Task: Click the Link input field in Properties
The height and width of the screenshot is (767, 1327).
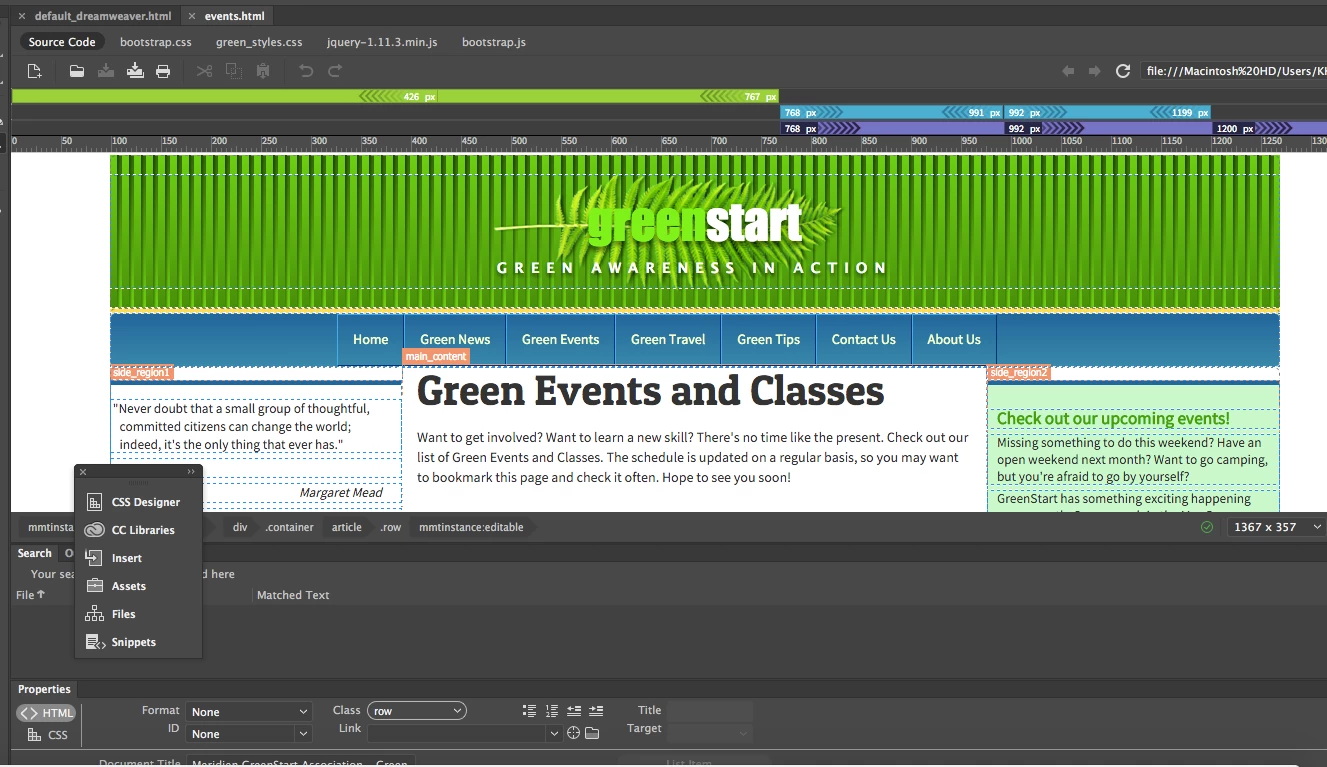Action: pos(457,734)
